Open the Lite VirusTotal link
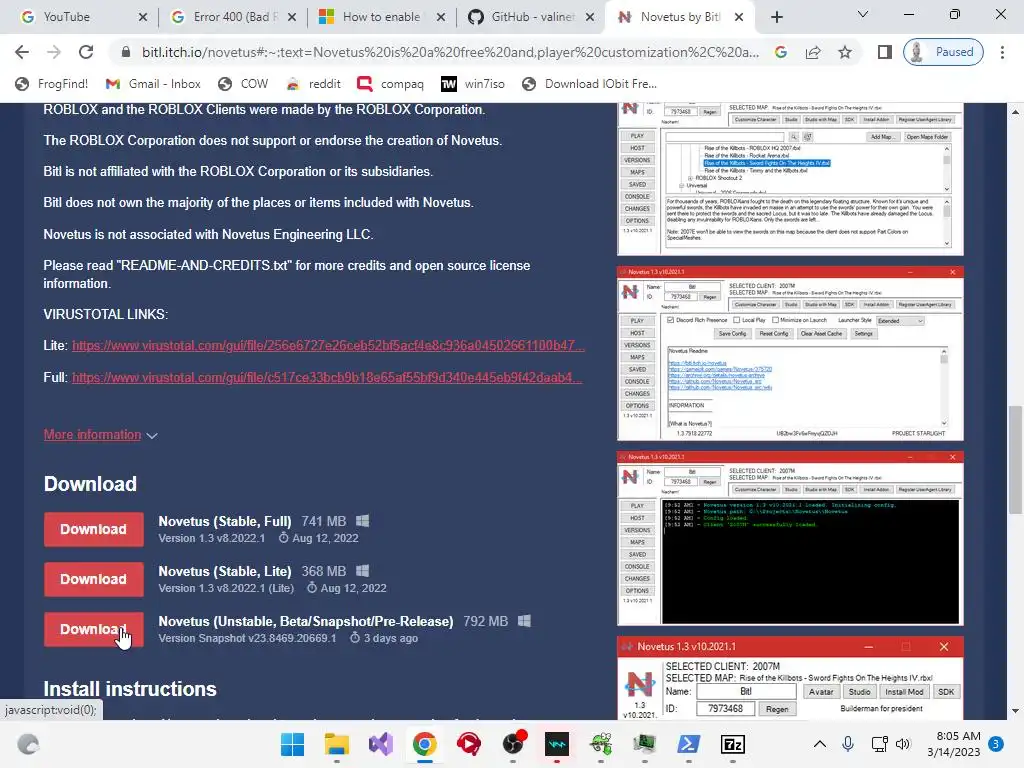The width and height of the screenshot is (1024, 768). (328, 345)
